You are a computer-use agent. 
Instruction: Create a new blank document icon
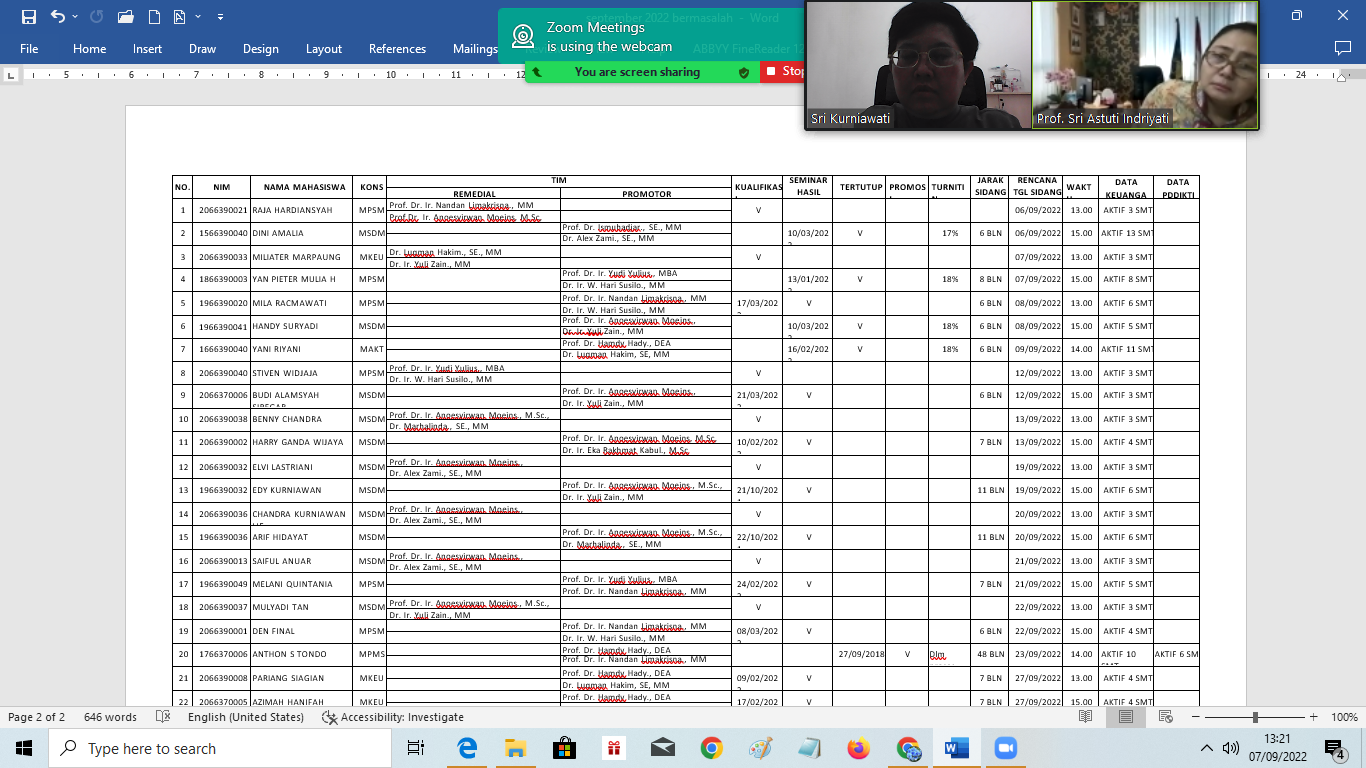154,17
